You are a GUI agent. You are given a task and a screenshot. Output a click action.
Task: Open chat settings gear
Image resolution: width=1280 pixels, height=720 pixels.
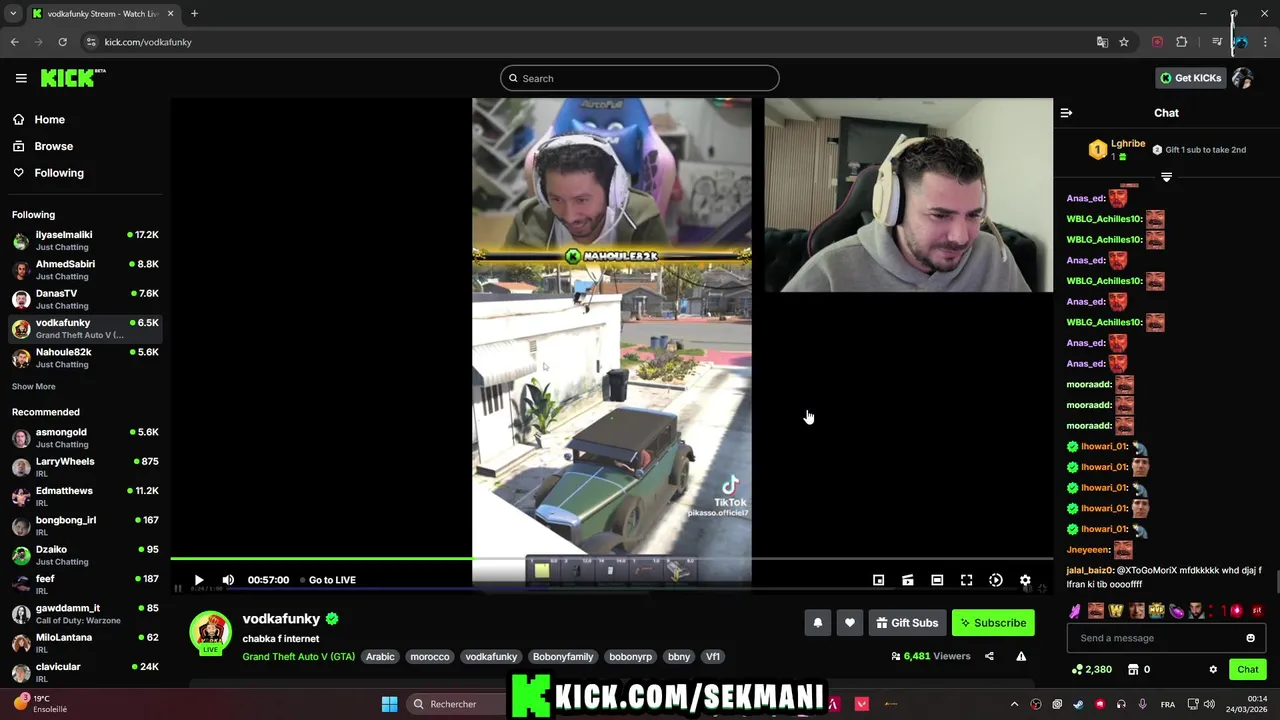tap(1213, 669)
